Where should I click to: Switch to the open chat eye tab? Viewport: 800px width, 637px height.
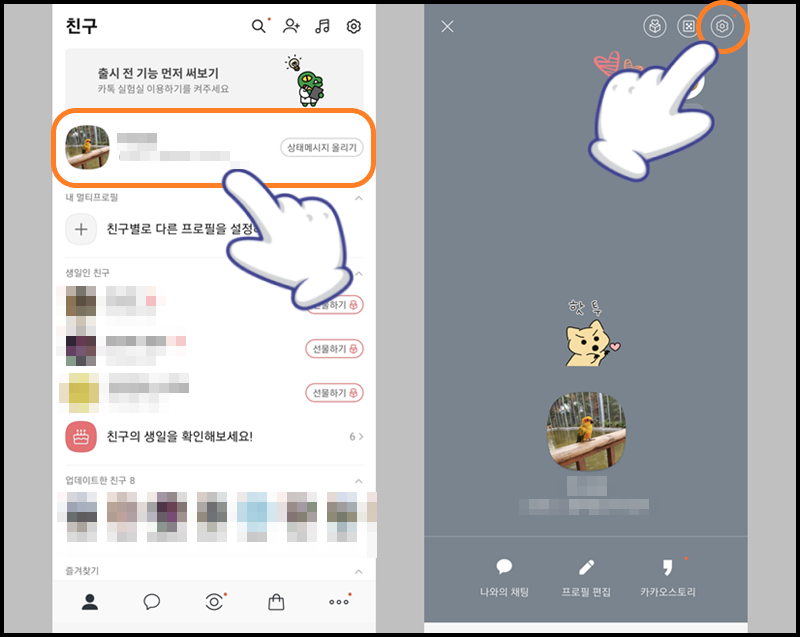[214, 602]
